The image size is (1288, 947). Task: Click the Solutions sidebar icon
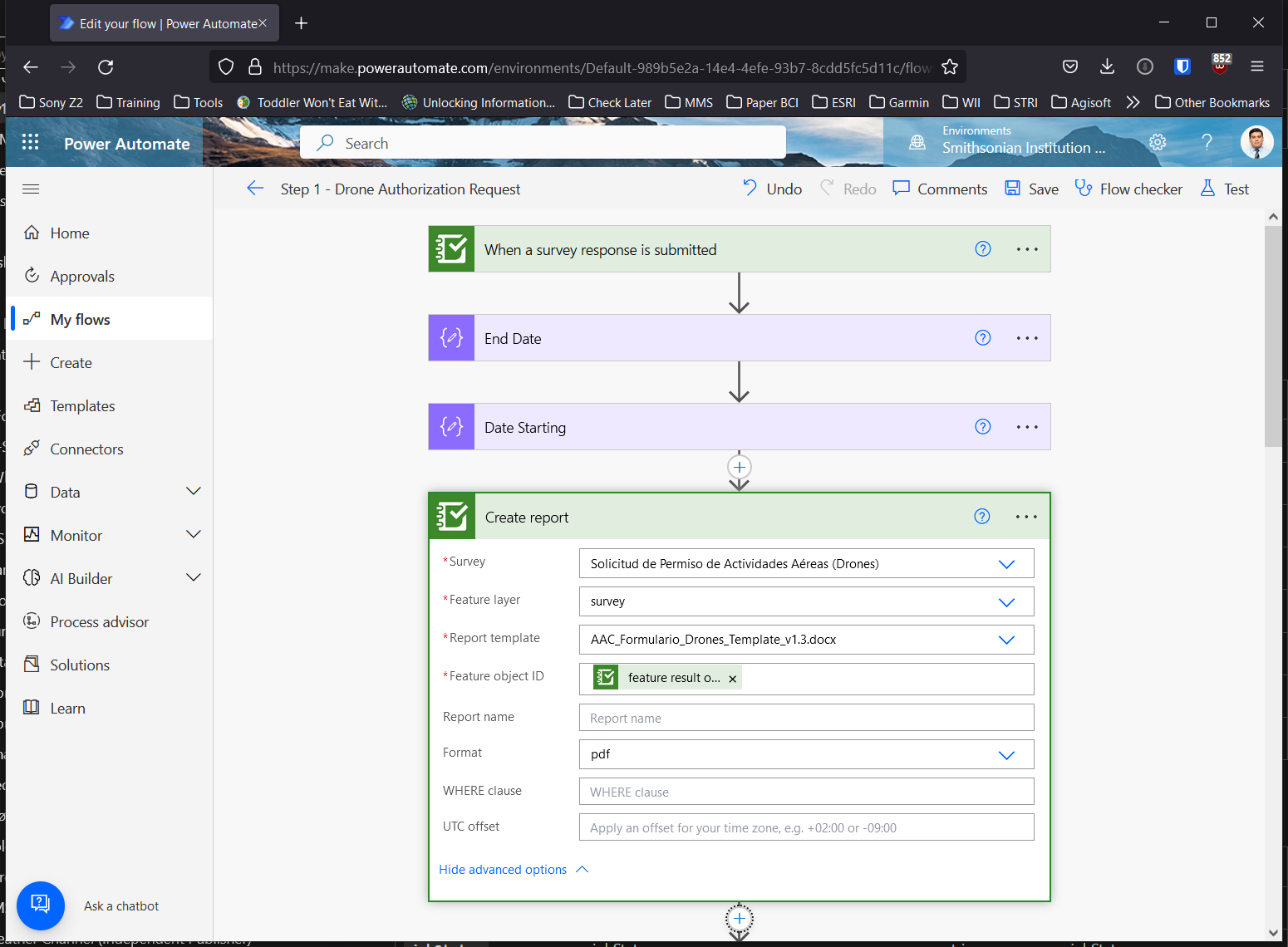(x=32, y=665)
